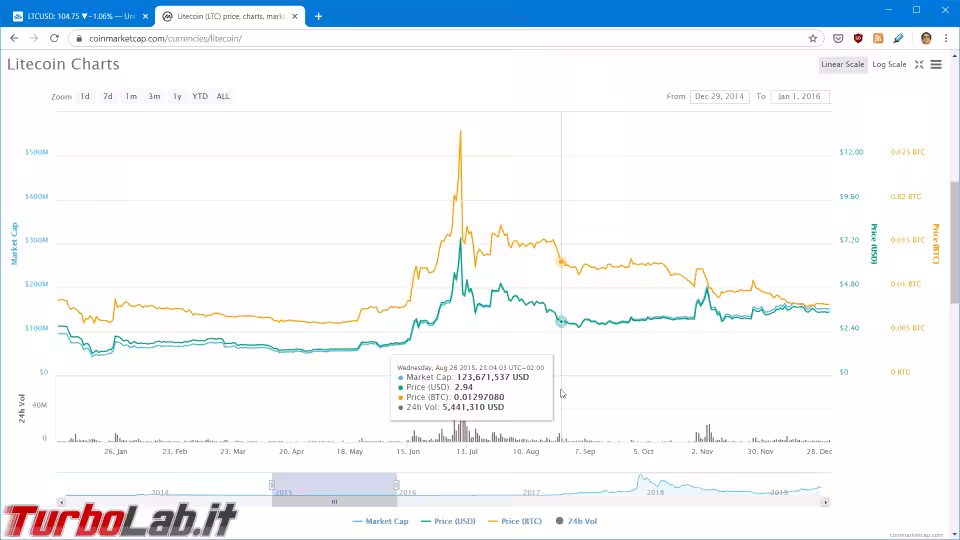Edit the From date field Dec 29, 2014

pos(719,97)
